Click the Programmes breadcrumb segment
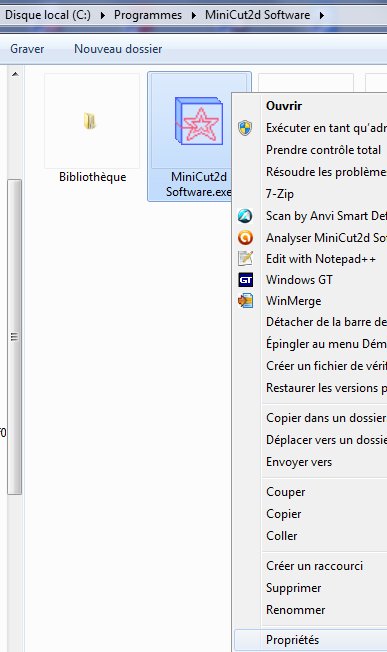 (x=148, y=15)
